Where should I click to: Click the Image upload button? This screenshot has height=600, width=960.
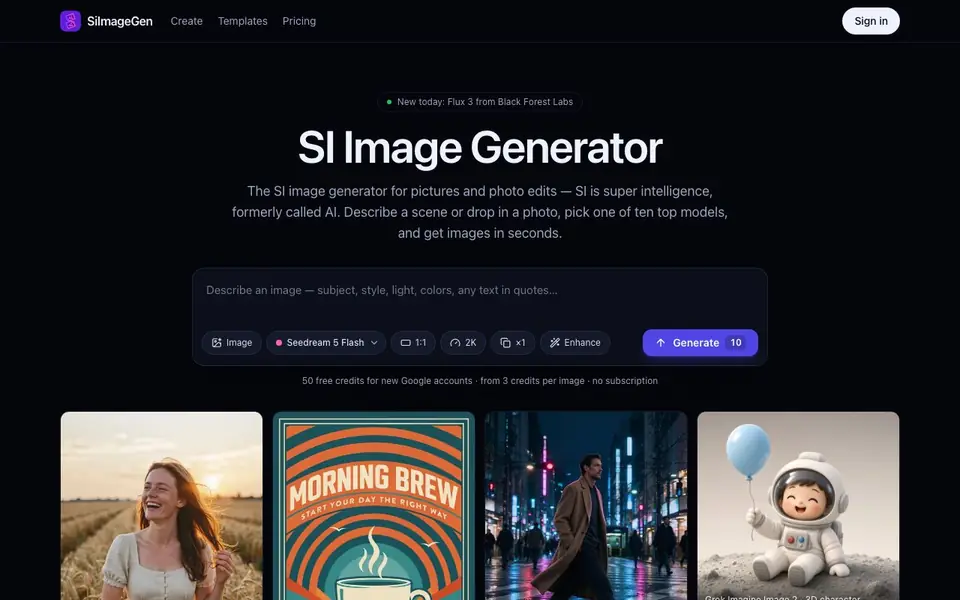231,343
